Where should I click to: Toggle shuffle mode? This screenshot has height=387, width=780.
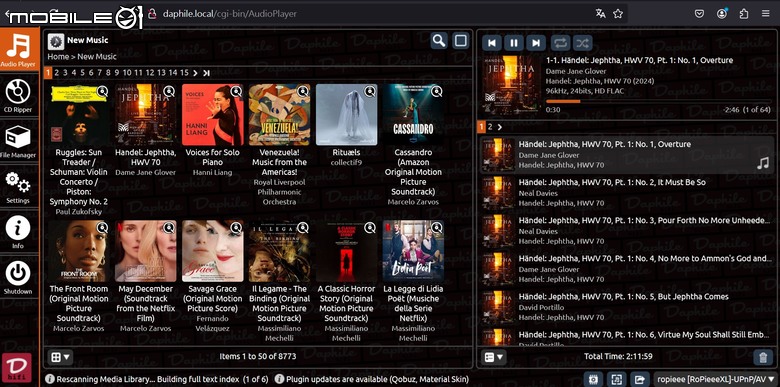[582, 43]
